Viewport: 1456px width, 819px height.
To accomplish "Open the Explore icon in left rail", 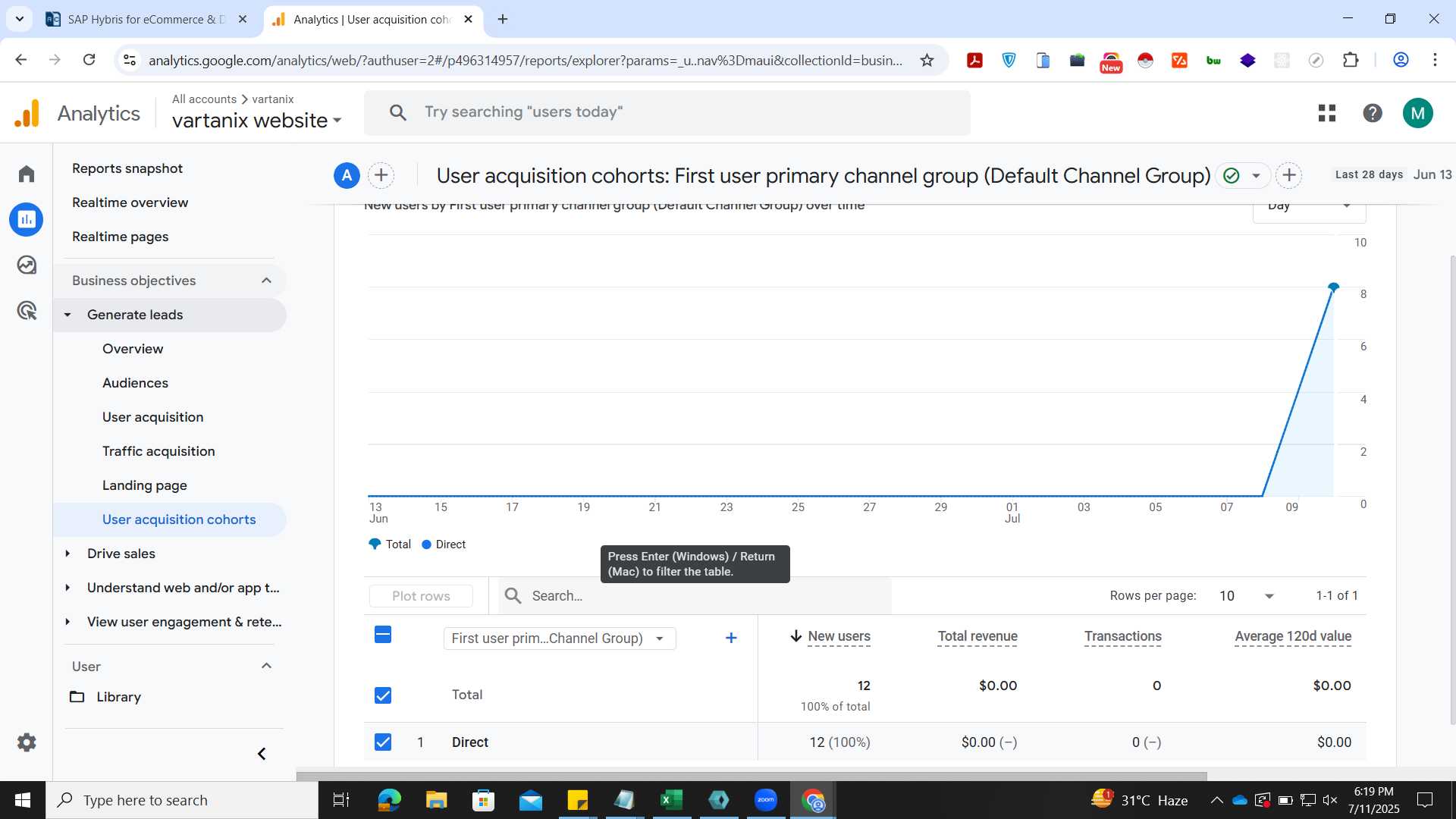I will coord(27,265).
